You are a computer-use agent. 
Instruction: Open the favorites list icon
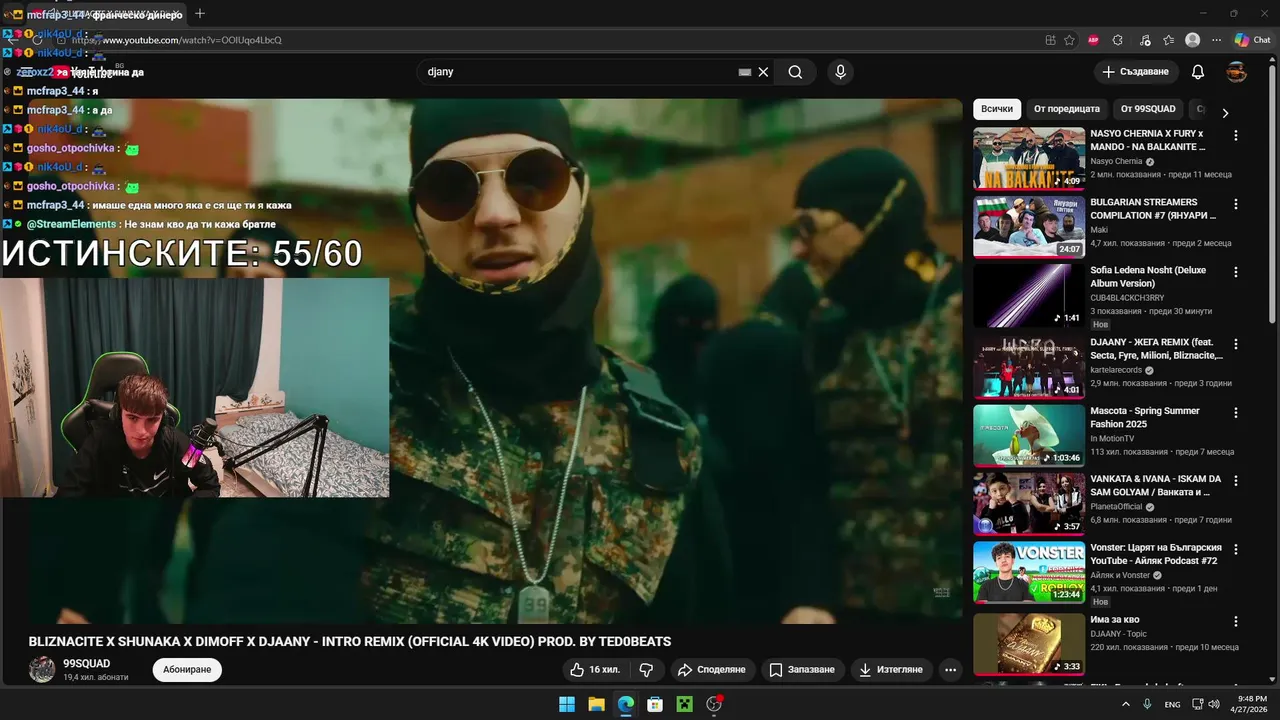click(x=1169, y=40)
